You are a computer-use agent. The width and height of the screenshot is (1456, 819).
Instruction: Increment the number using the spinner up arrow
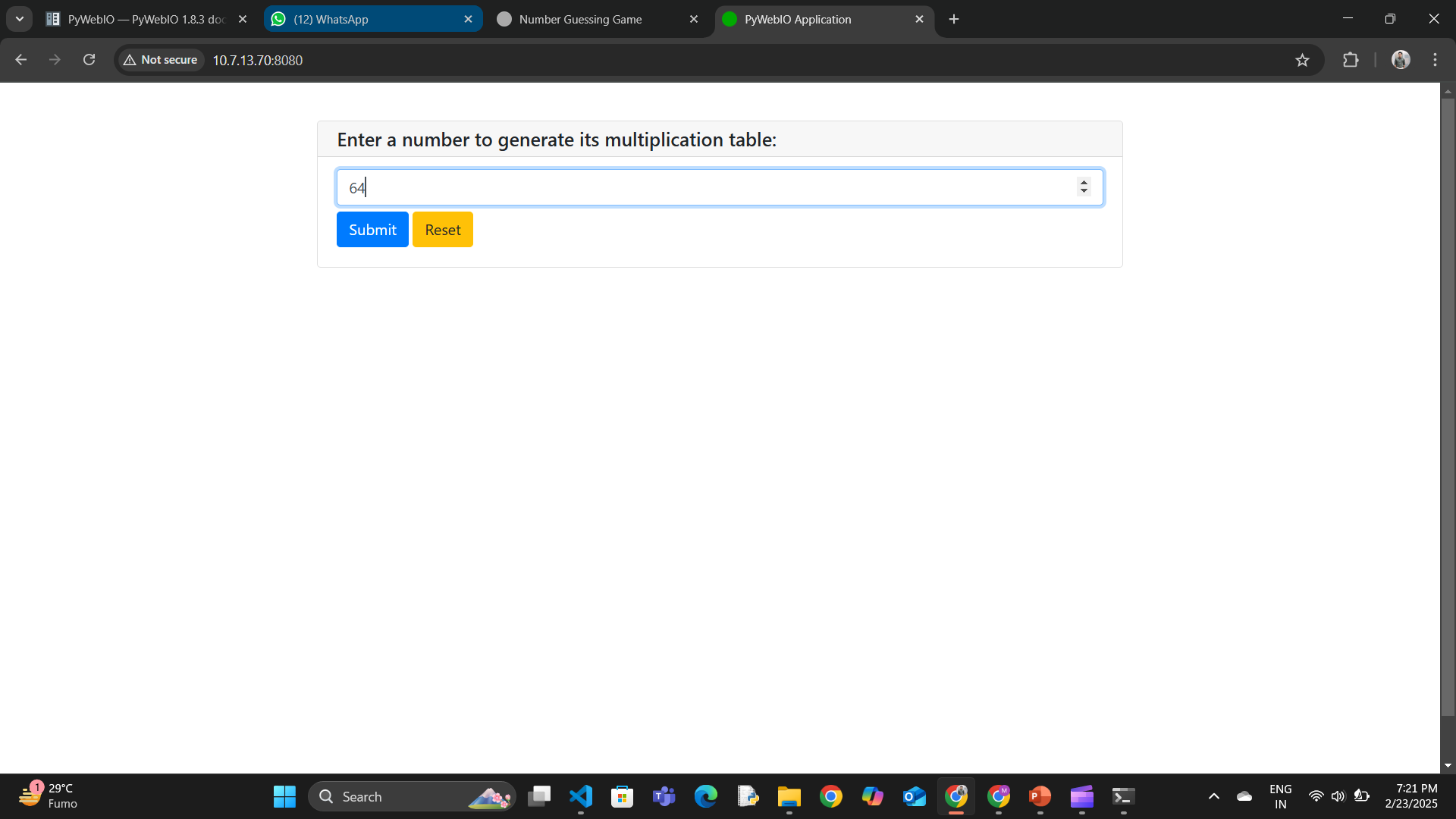1084,182
